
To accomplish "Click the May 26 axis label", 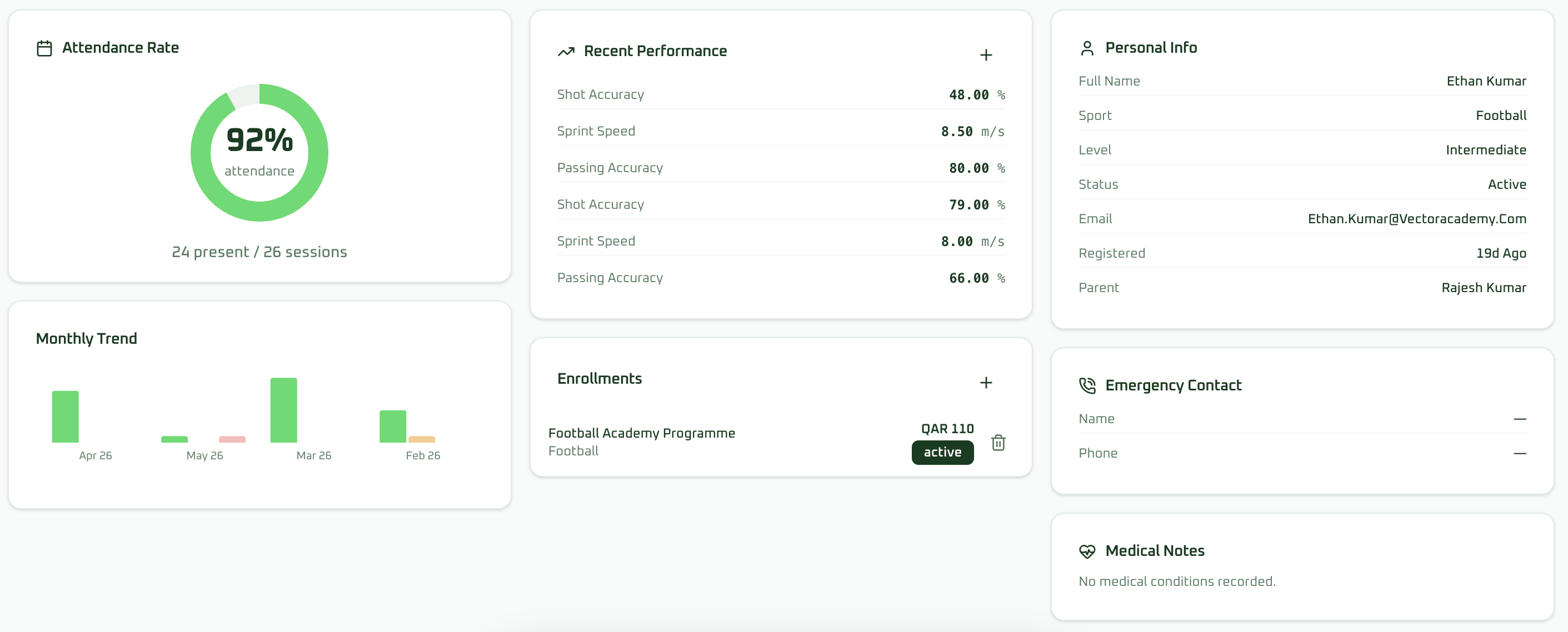I will coord(204,455).
